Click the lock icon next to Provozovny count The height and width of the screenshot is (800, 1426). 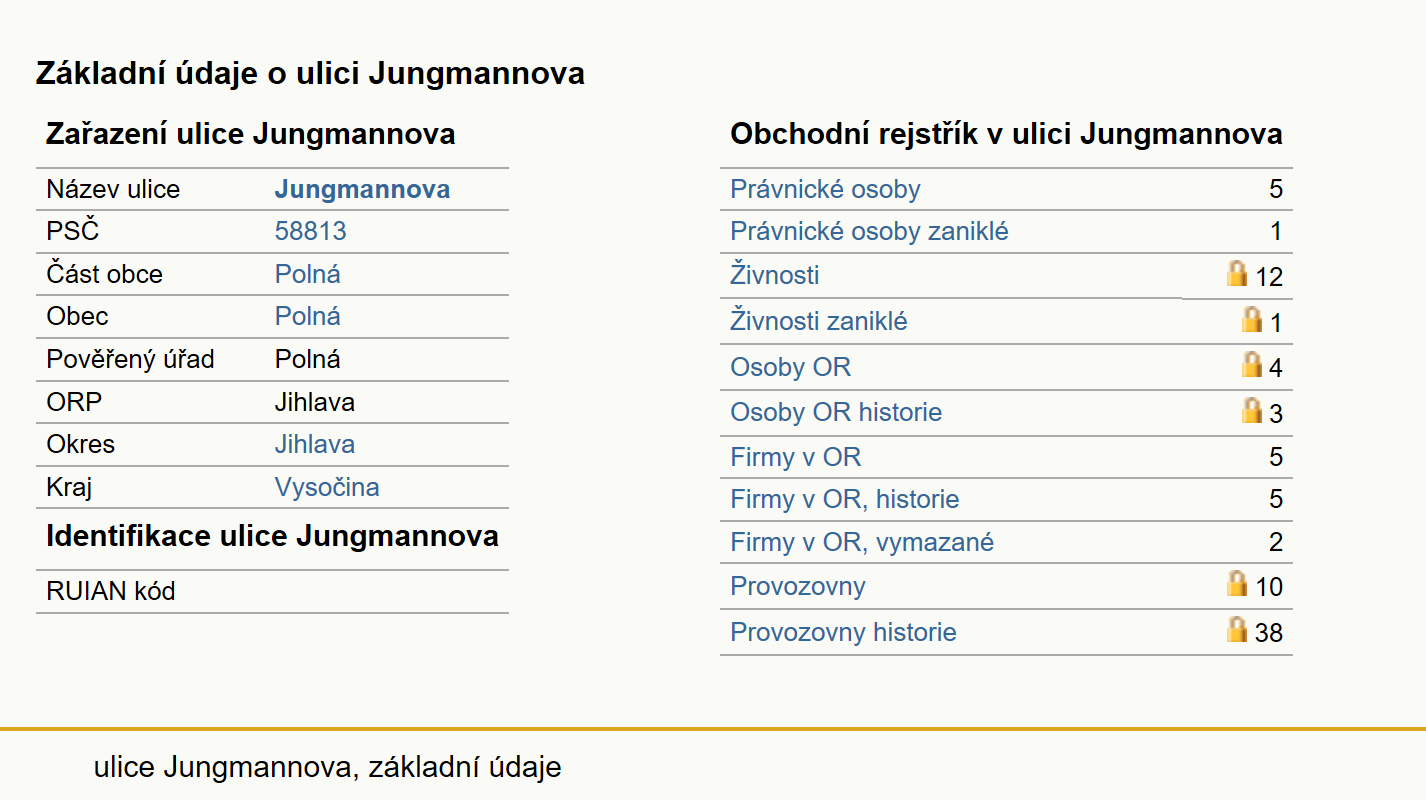[x=1237, y=583]
